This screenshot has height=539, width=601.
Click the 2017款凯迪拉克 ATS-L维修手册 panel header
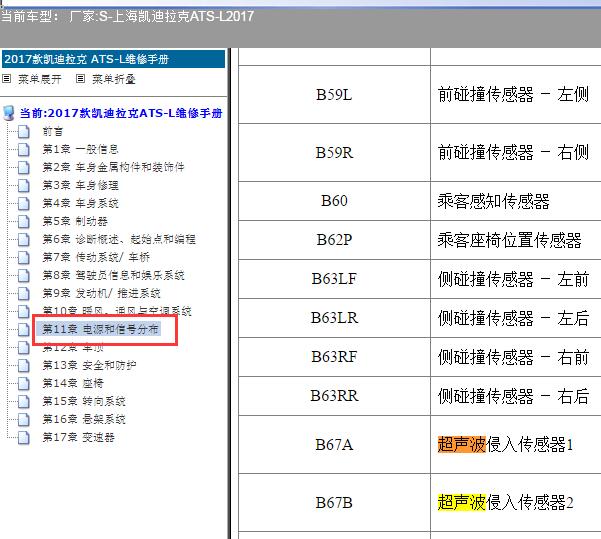tap(113, 59)
